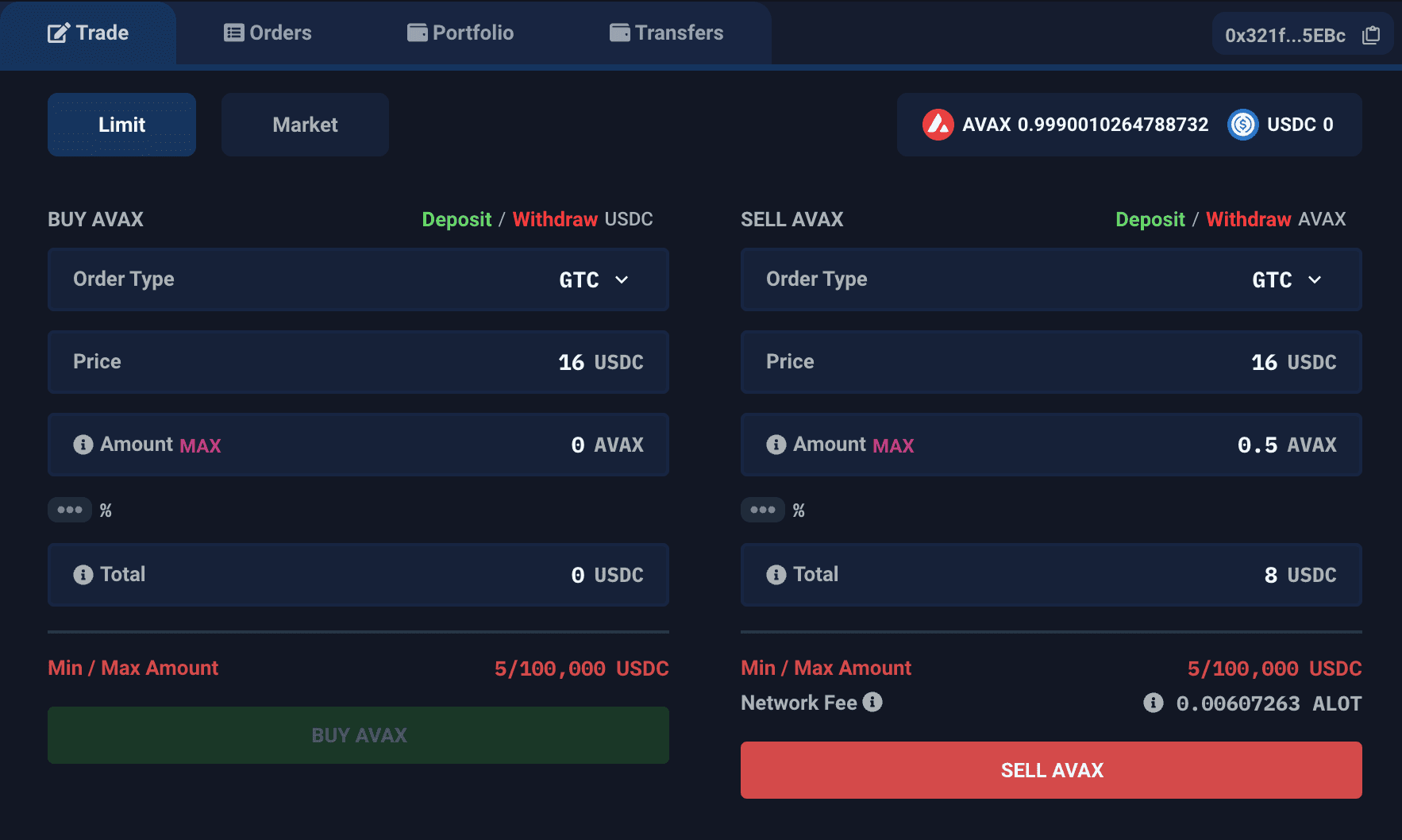Click info icon before 0.00607263 ALOT
The width and height of the screenshot is (1402, 840).
pos(1154,703)
